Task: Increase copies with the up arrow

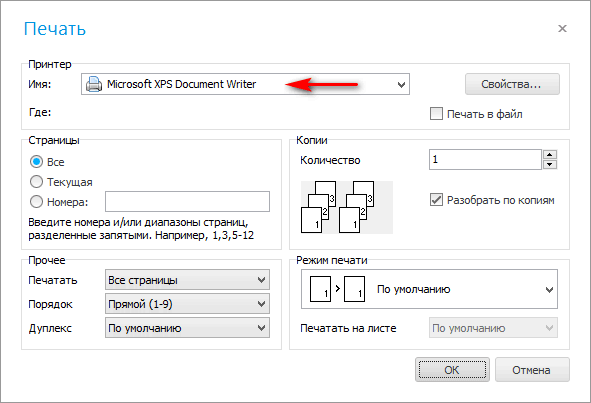Action: click(550, 155)
